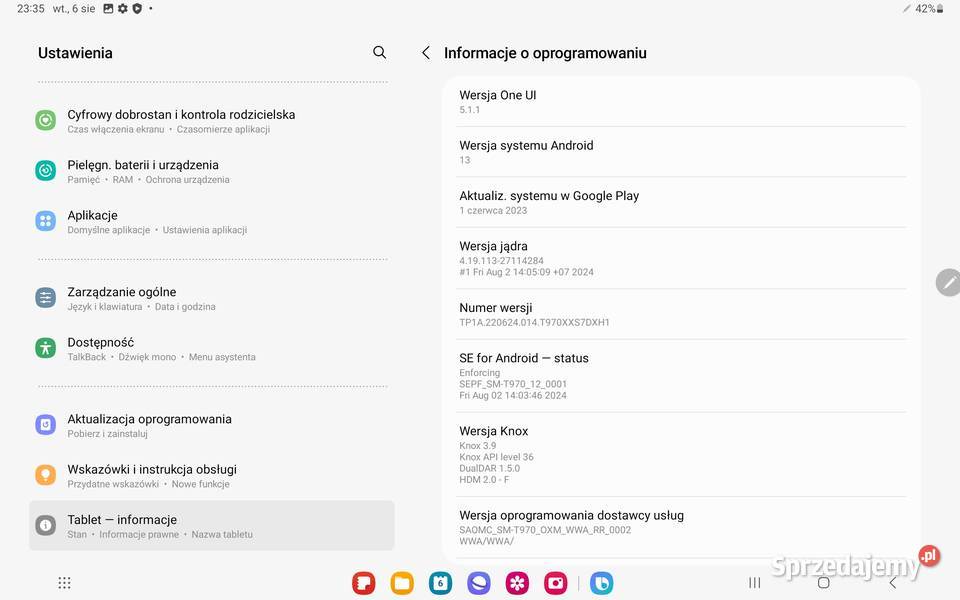
Task: Launch the Samsung Internet browser icon
Action: point(479,583)
